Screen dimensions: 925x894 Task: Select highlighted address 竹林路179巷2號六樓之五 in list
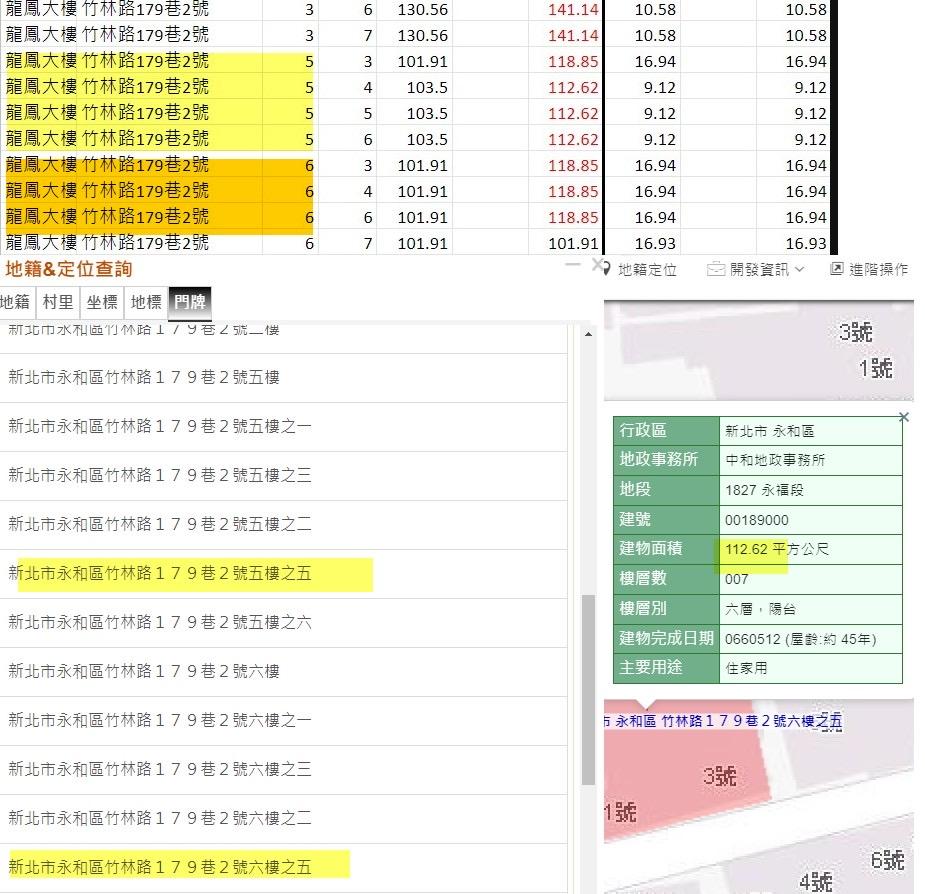click(x=160, y=866)
